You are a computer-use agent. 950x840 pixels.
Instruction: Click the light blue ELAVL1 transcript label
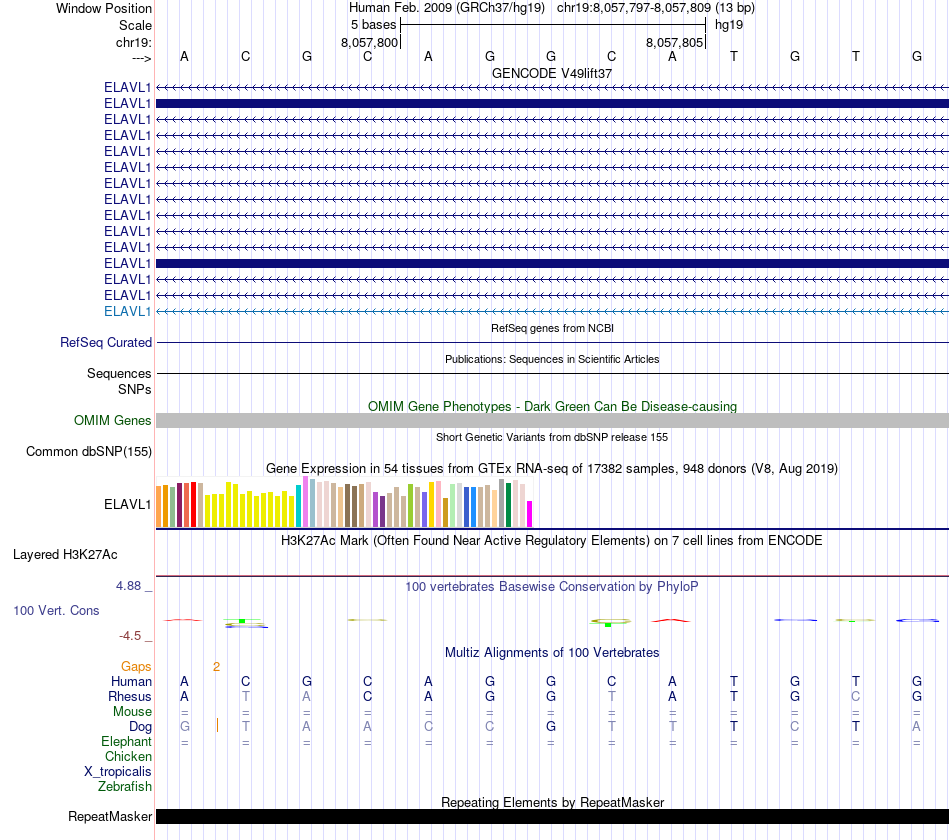127,312
